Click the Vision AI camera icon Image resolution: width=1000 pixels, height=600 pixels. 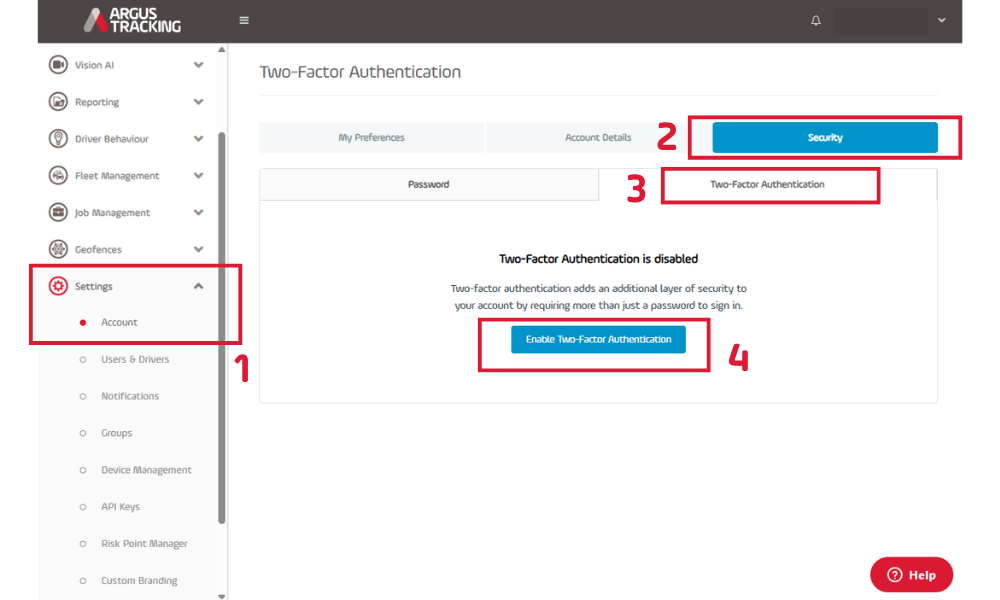pos(58,65)
